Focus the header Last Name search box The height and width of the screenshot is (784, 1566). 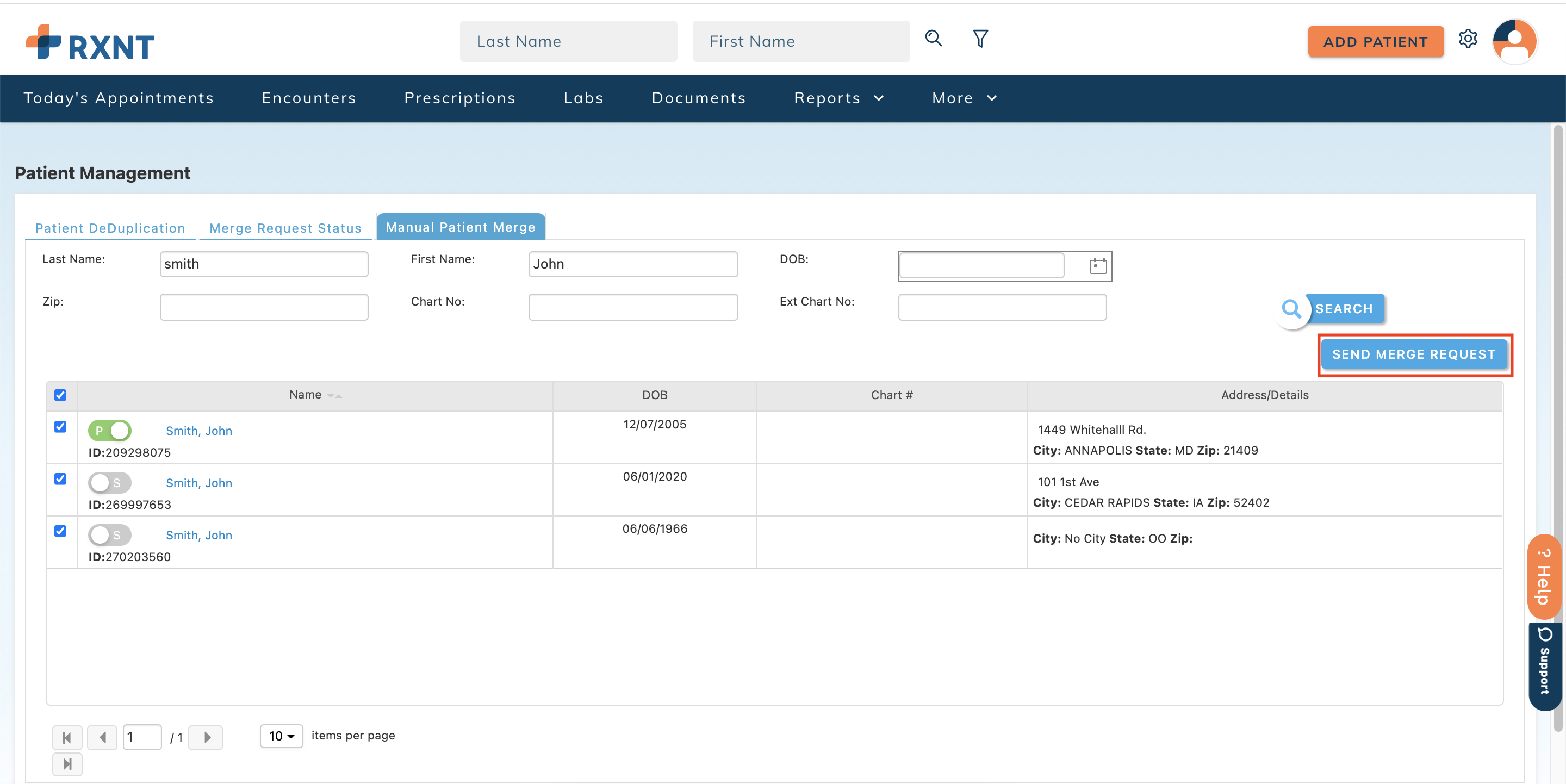click(x=568, y=41)
